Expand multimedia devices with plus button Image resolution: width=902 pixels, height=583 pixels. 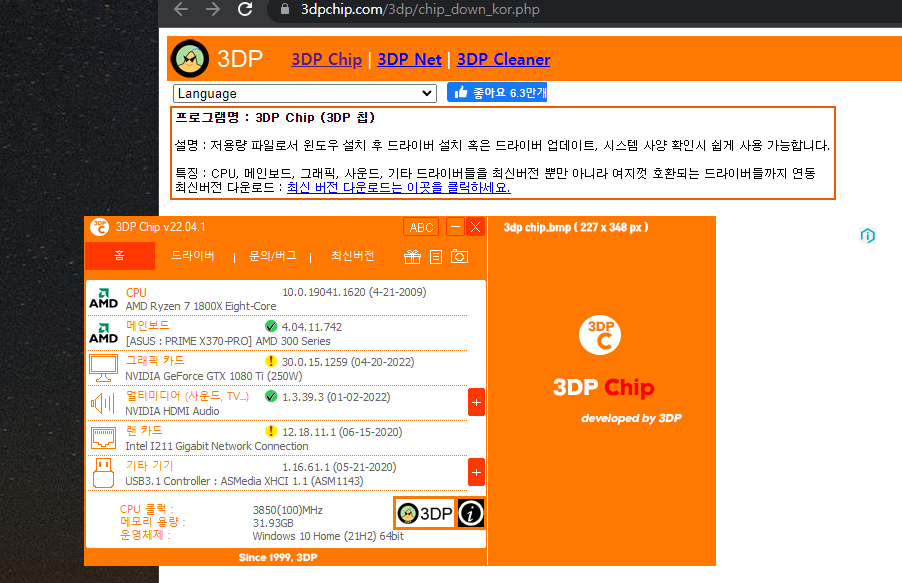[476, 402]
